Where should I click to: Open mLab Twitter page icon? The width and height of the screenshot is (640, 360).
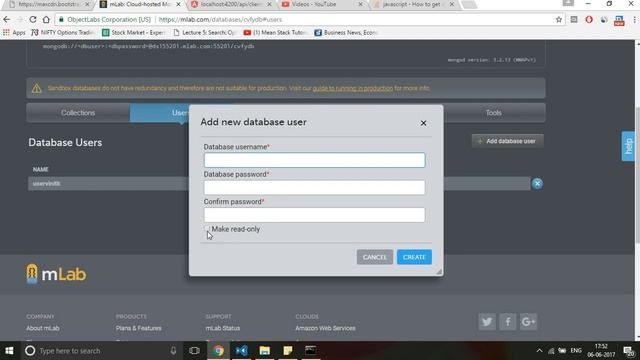[487, 322]
